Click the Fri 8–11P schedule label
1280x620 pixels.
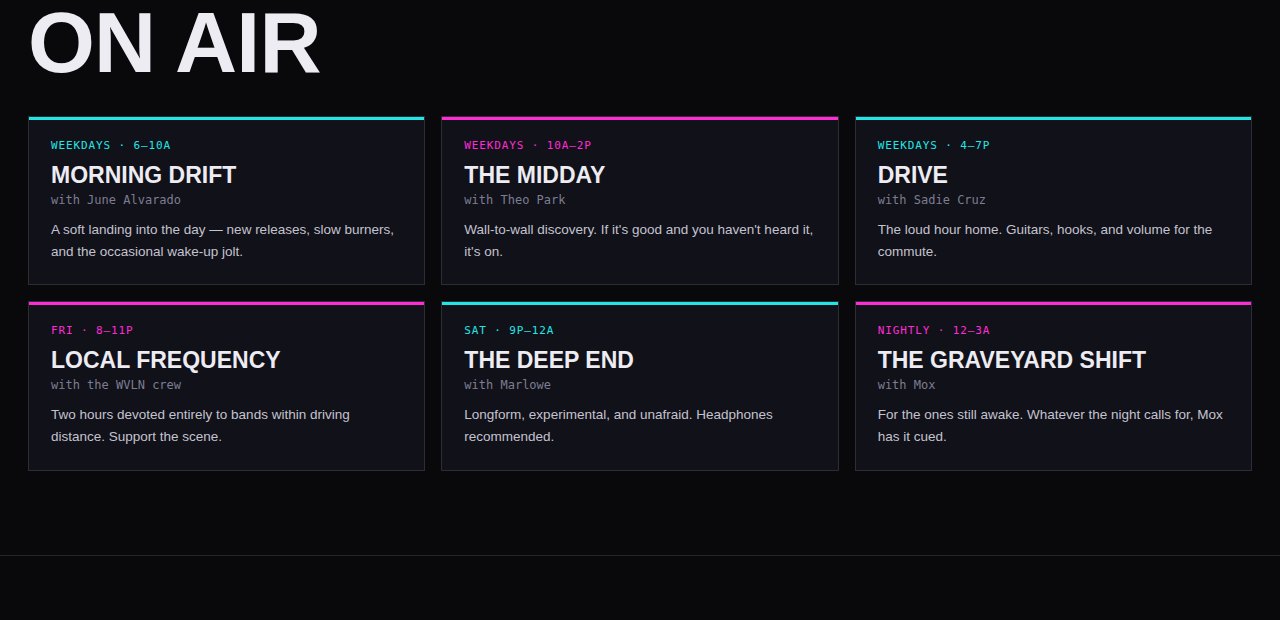pyautogui.click(x=92, y=330)
